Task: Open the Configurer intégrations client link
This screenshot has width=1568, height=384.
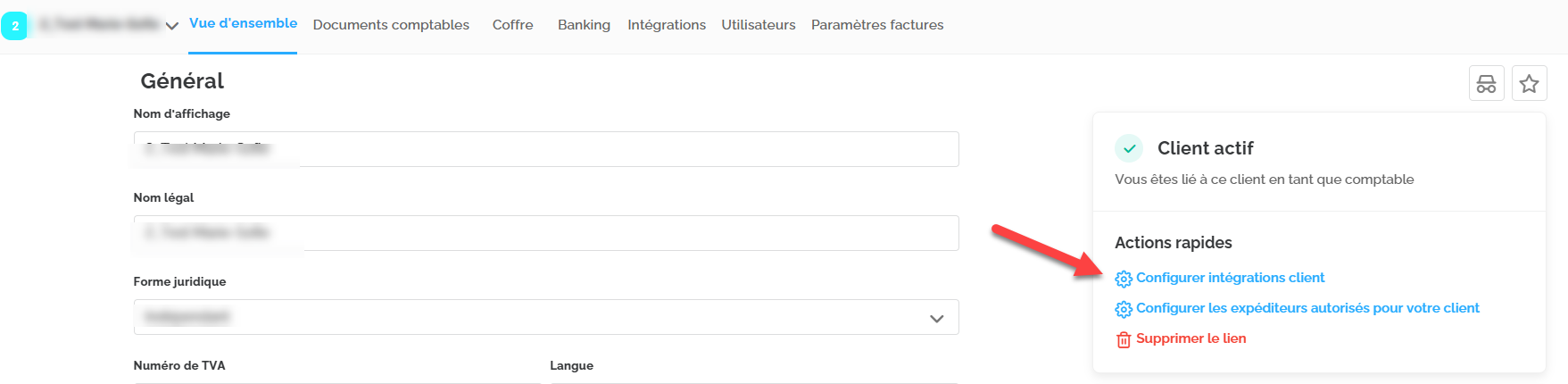Action: pos(1230,278)
